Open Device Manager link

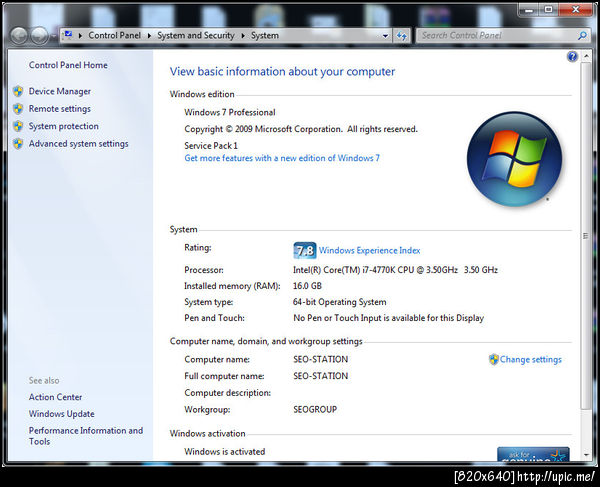pyautogui.click(x=60, y=91)
